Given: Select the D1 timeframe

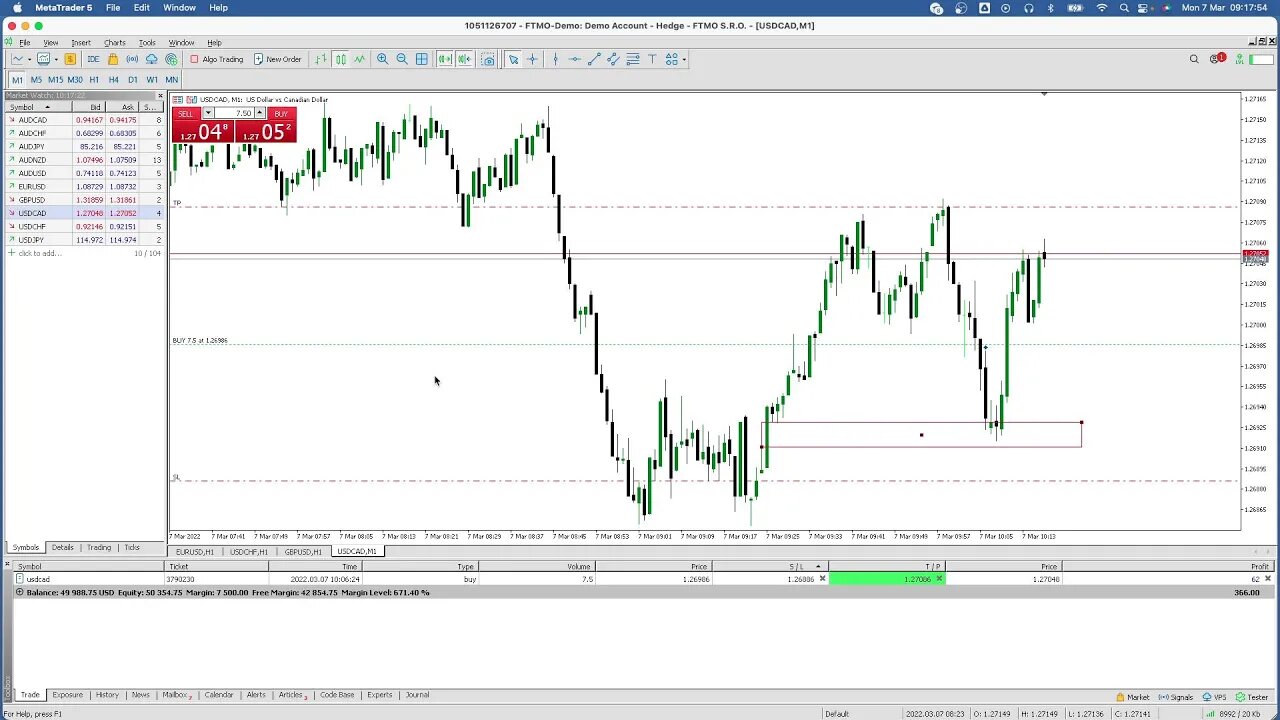Looking at the screenshot, I should 132,80.
